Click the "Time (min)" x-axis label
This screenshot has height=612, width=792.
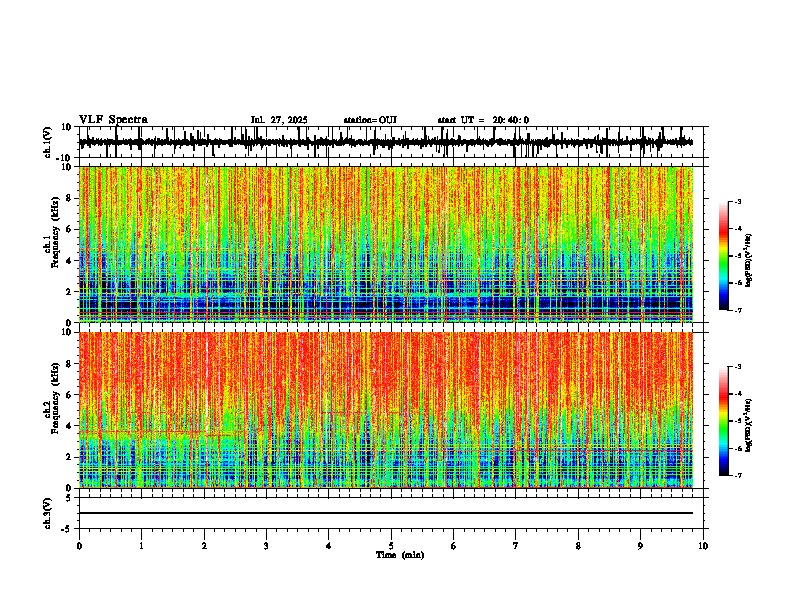[x=400, y=555]
